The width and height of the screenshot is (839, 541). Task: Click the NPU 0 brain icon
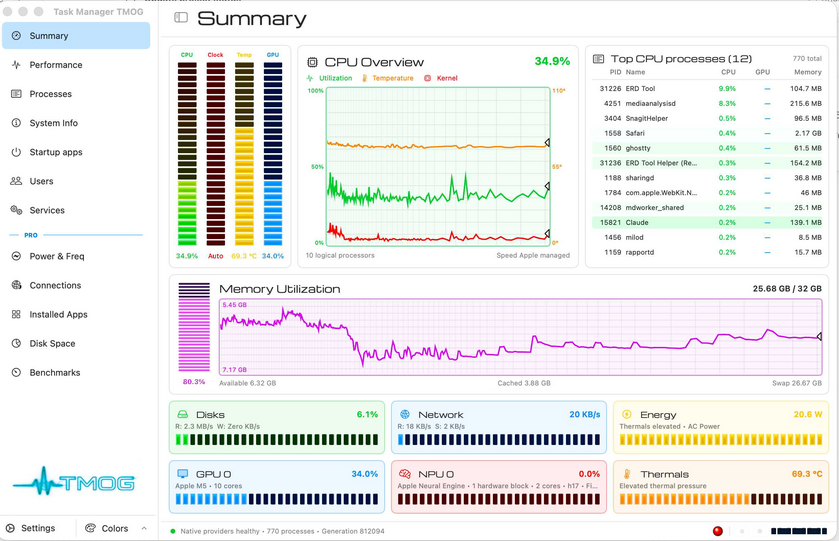(x=405, y=474)
